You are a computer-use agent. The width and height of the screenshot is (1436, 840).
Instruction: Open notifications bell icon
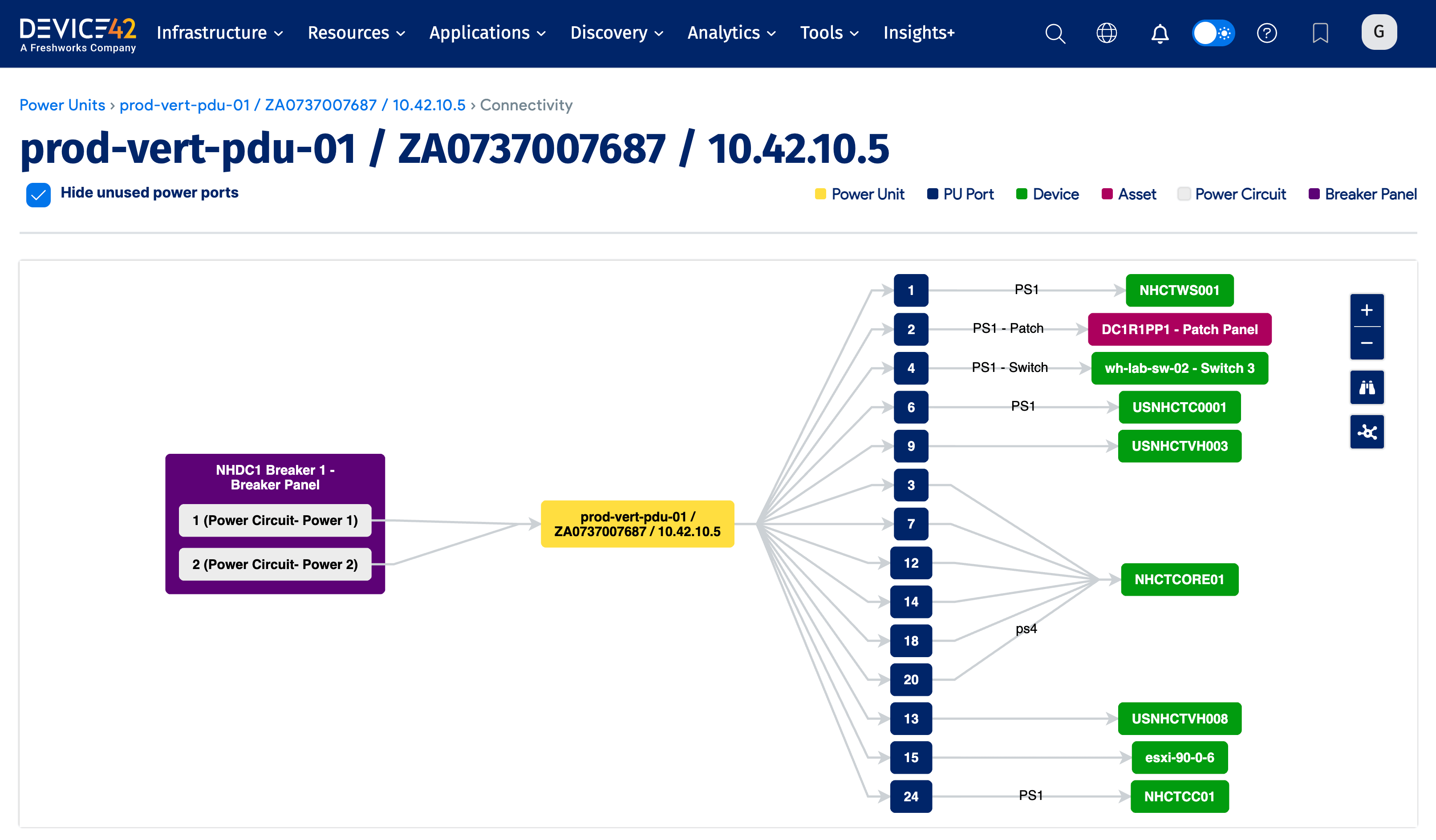[x=1160, y=33]
